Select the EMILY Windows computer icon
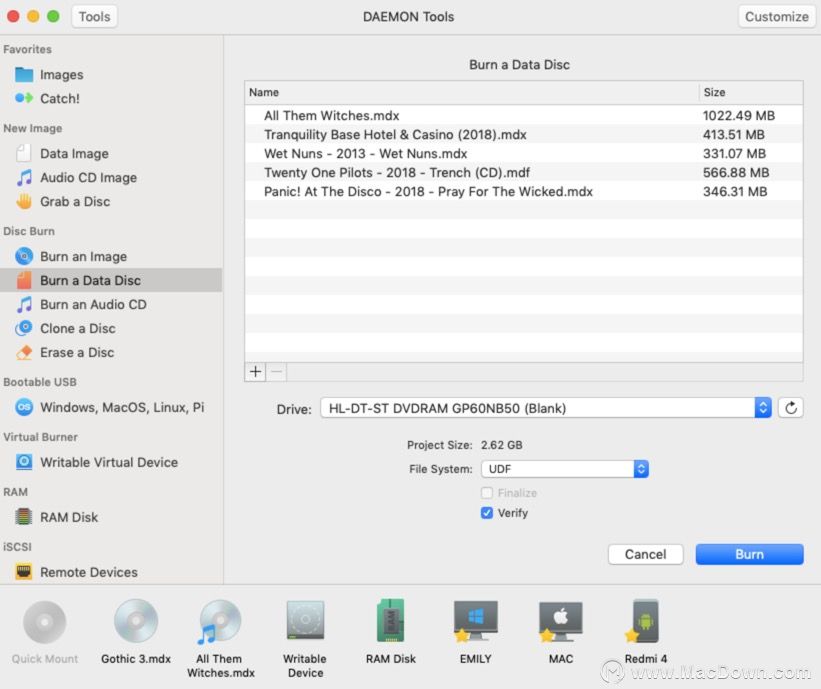821x689 pixels. pyautogui.click(x=475, y=621)
